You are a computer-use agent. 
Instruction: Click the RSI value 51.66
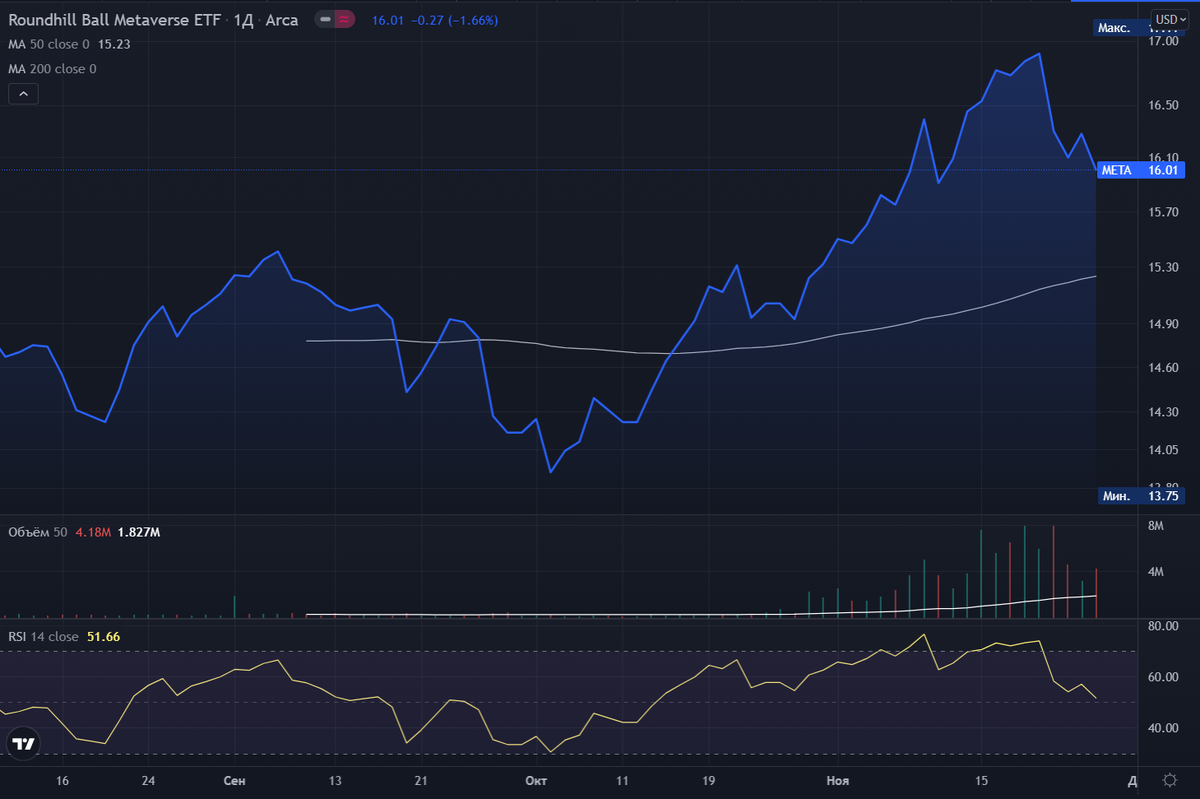click(x=104, y=636)
